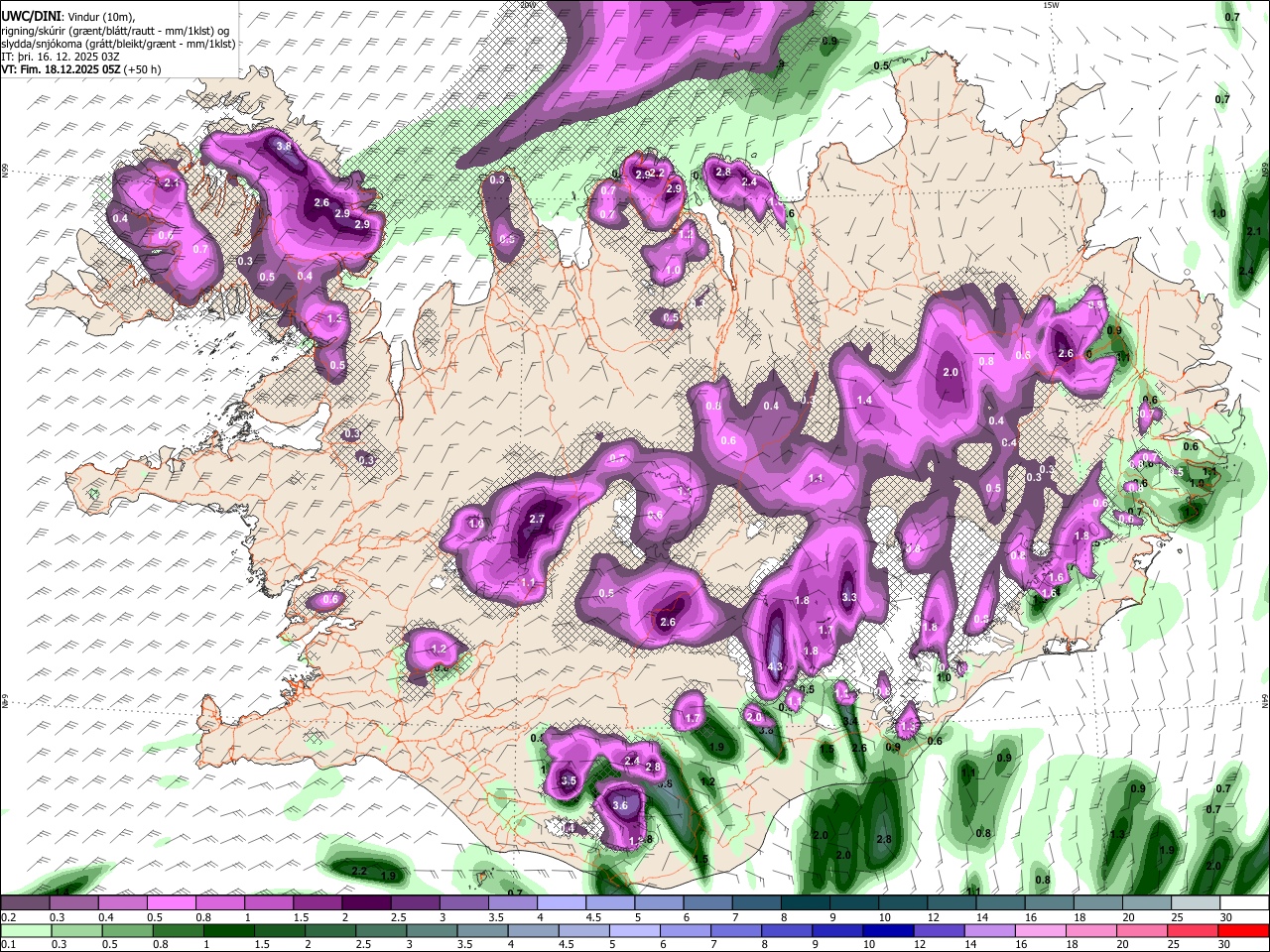Pick the upper-scale swatch between 3.5 and 4
Screen dimensions: 1270x952
click(x=513, y=903)
